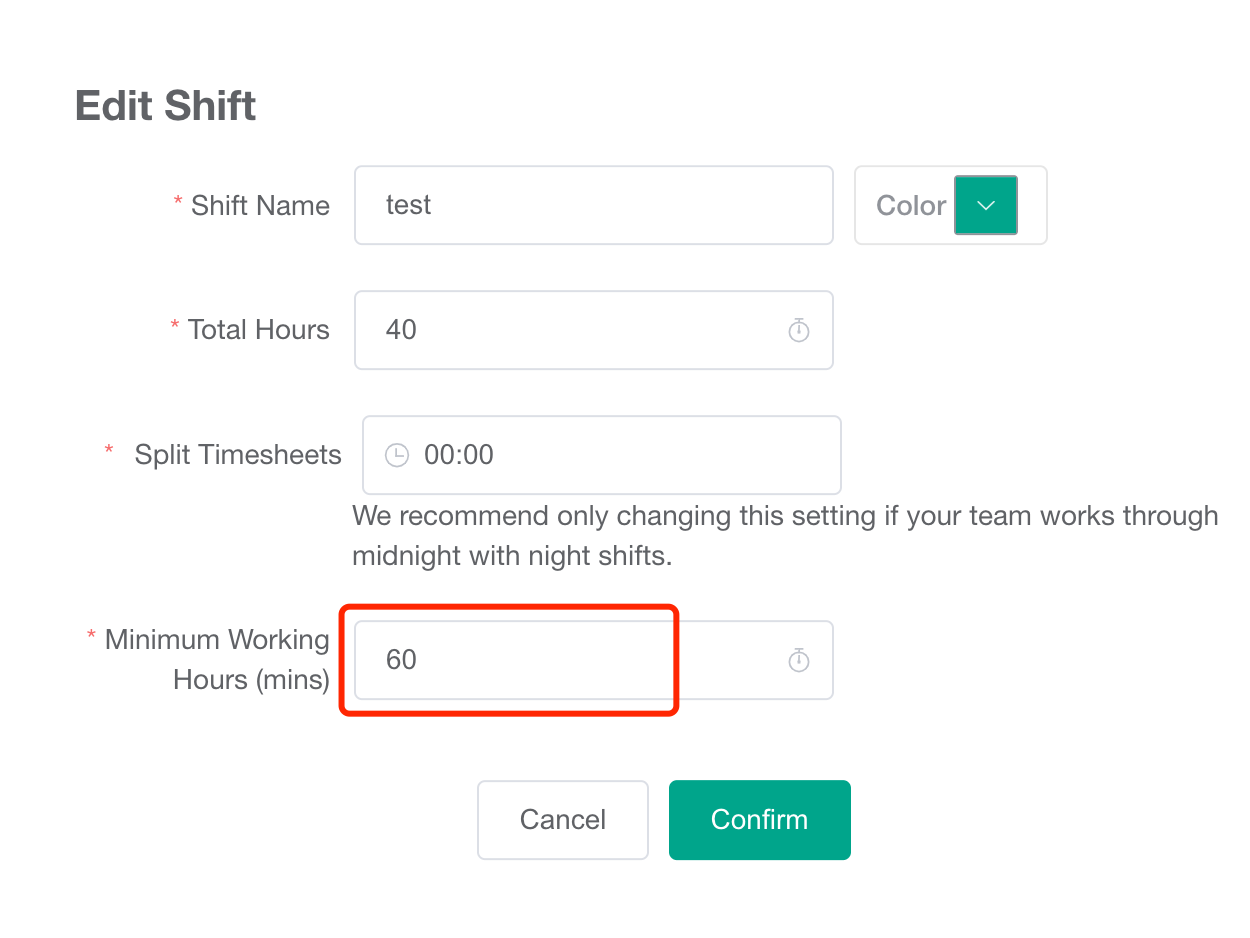Screen dimensions: 1250x938
Task: Open the green color swatch dropdown
Action: tap(985, 205)
